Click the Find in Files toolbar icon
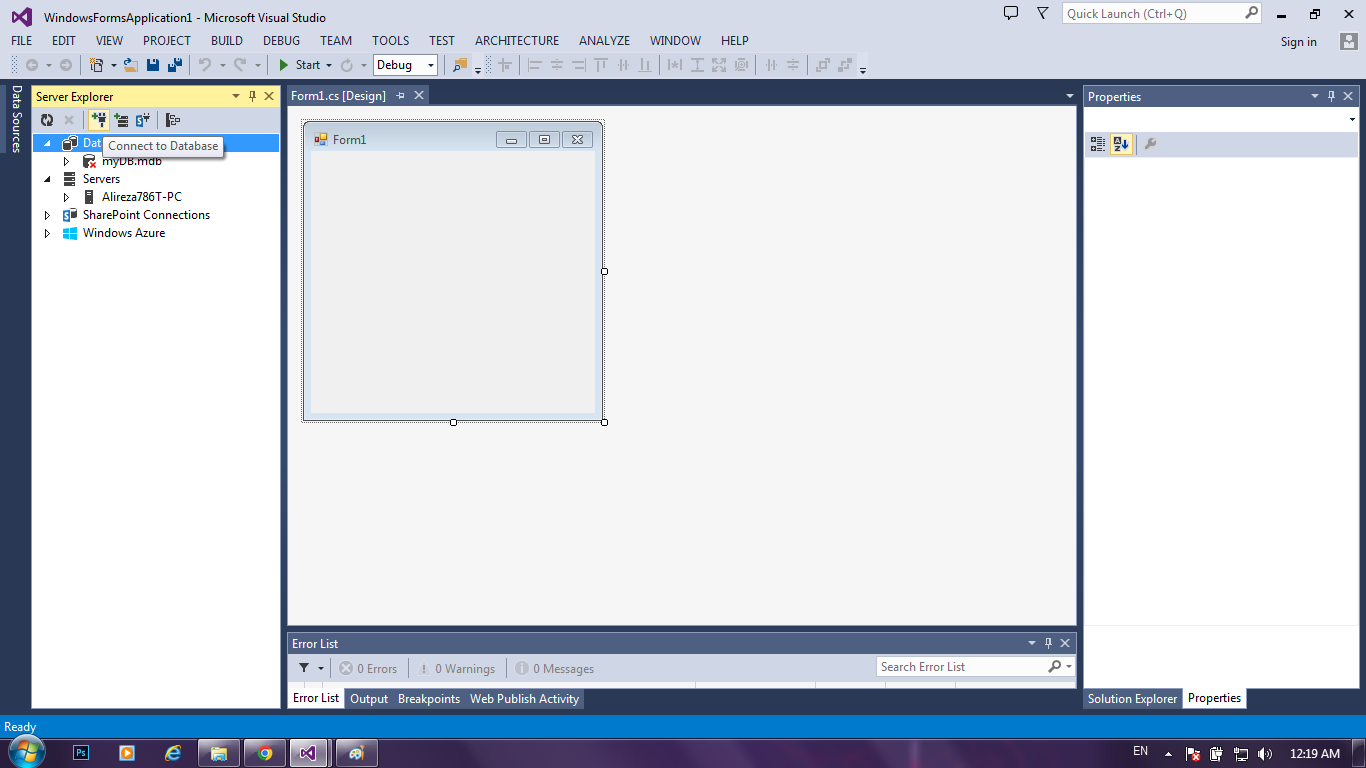The height and width of the screenshot is (768, 1366). (460, 65)
